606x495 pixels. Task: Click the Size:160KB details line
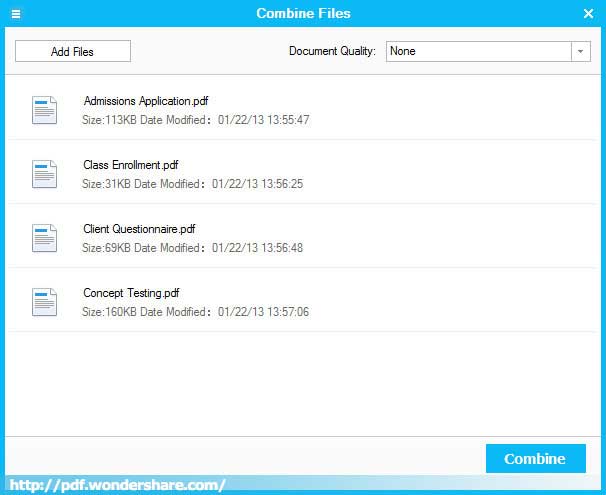(196, 312)
